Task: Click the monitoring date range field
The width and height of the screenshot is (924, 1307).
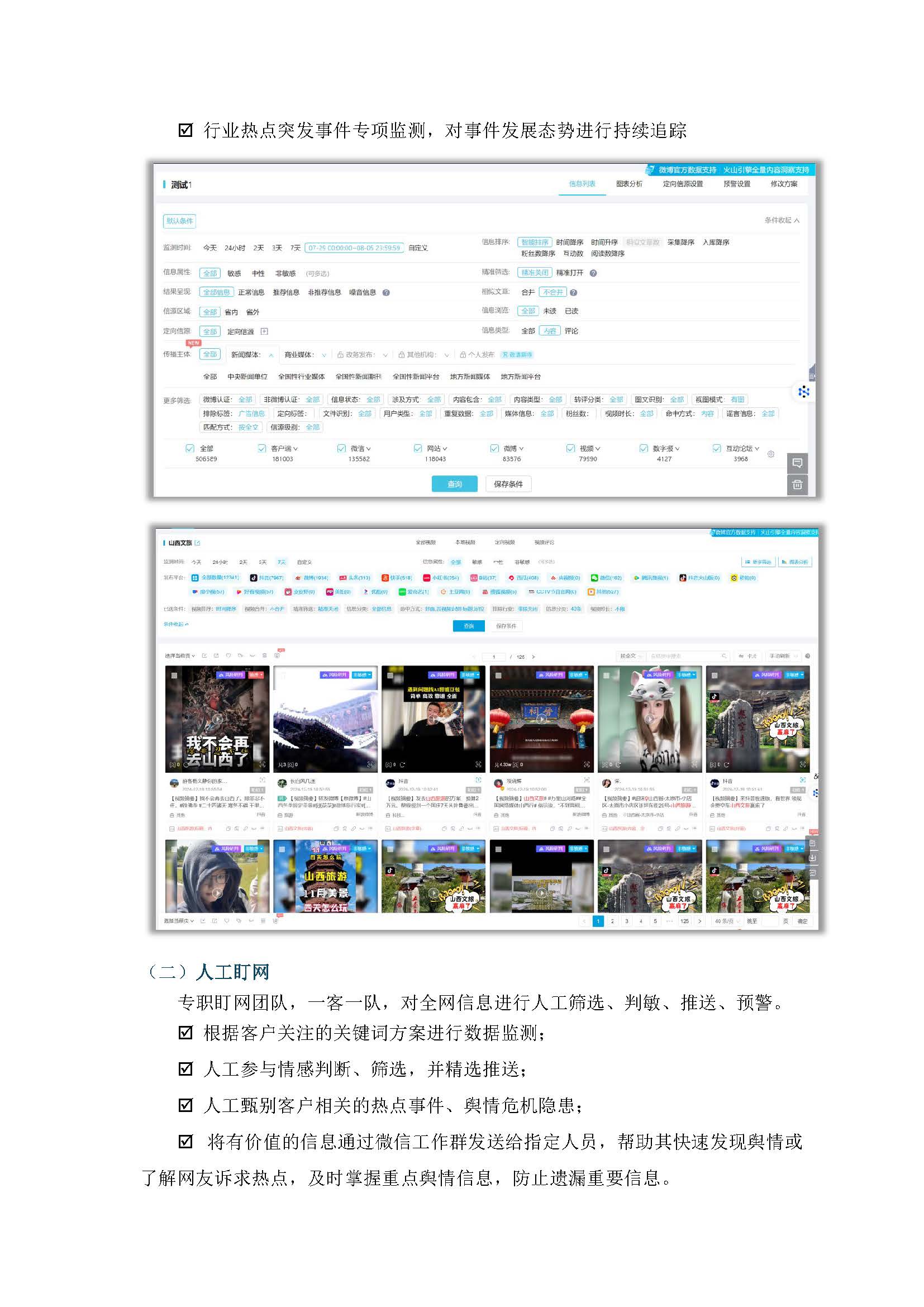Action: click(x=354, y=248)
